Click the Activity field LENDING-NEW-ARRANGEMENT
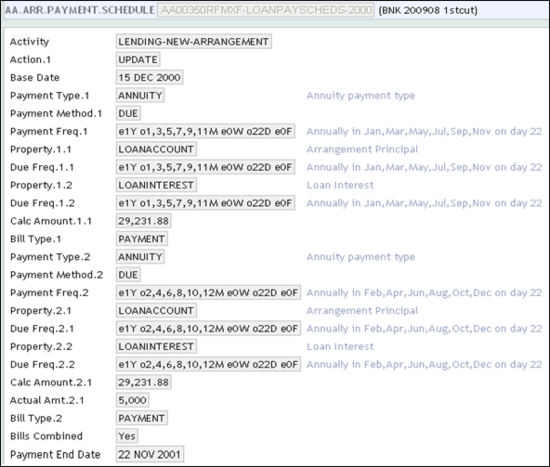Image resolution: width=550 pixels, height=467 pixels. (x=194, y=41)
